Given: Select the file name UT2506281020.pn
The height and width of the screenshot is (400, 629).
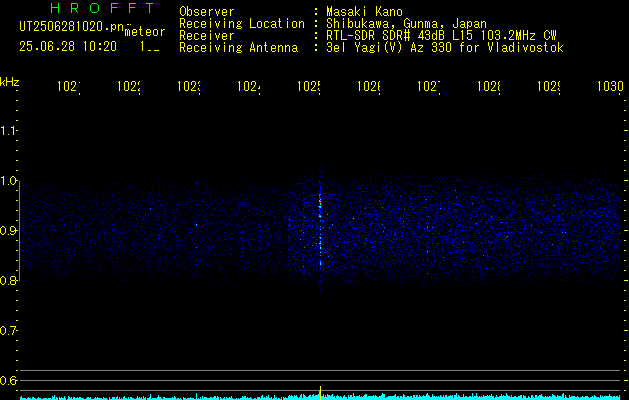Looking at the screenshot, I should click(x=71, y=27).
